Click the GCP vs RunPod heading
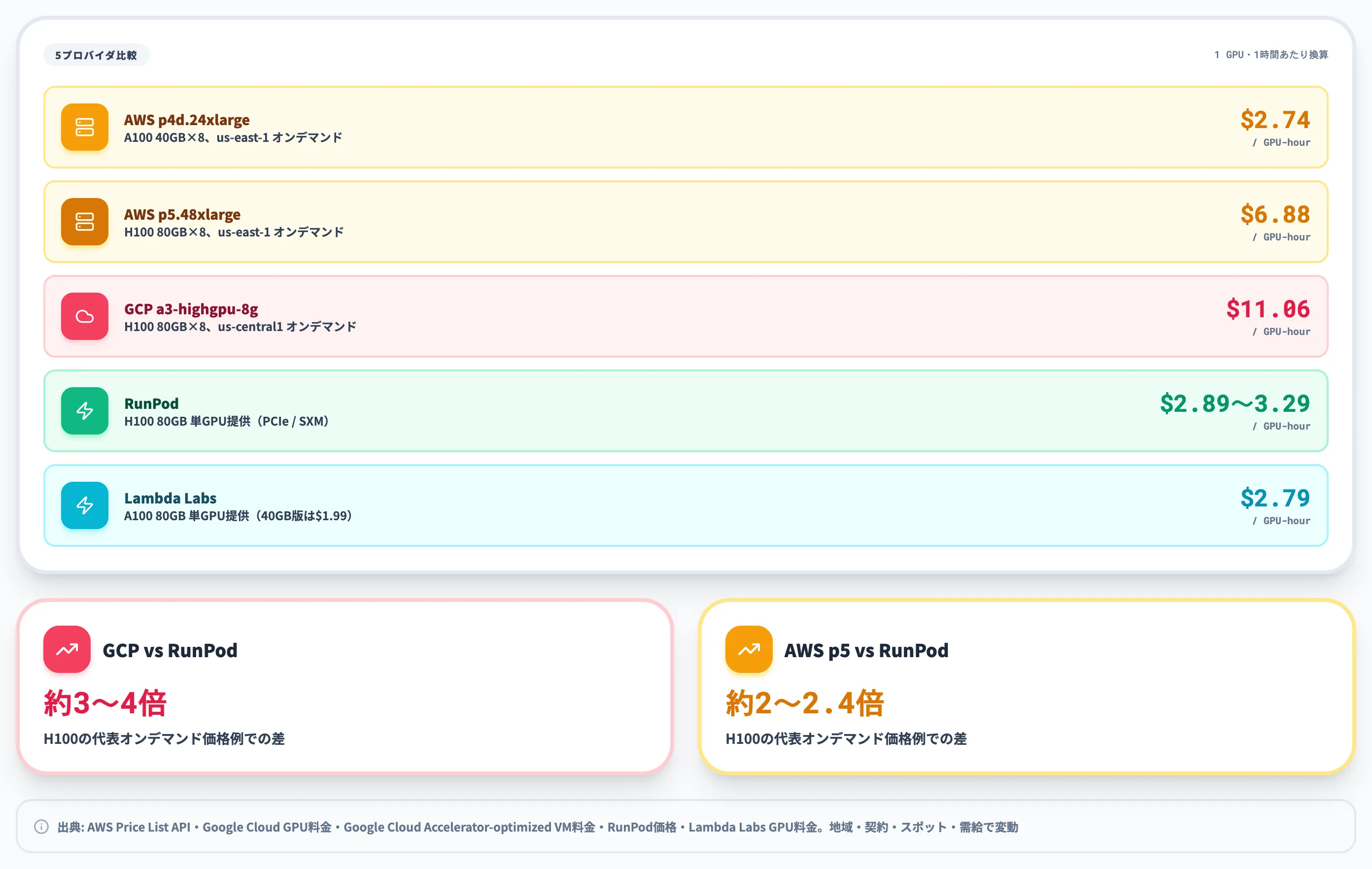1372x869 pixels. [170, 650]
